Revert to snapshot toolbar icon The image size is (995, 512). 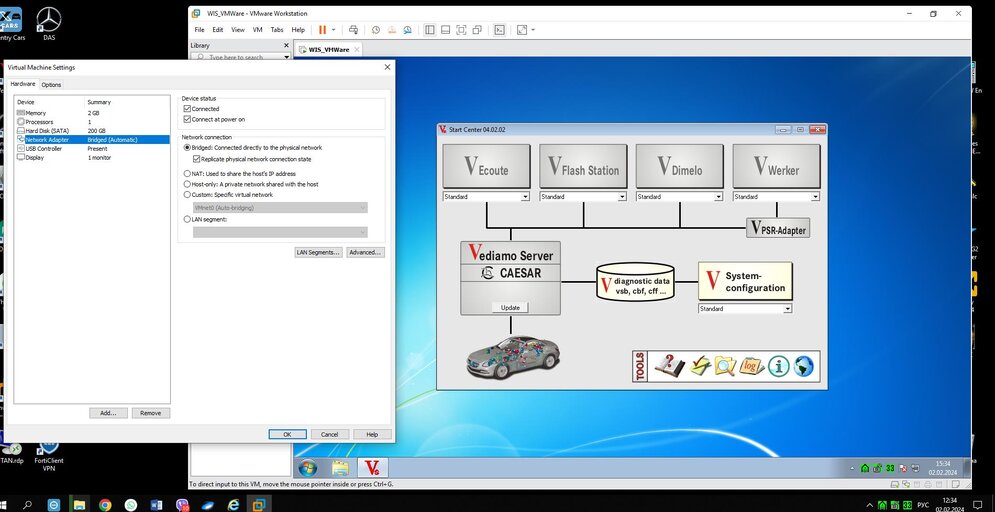(392, 30)
